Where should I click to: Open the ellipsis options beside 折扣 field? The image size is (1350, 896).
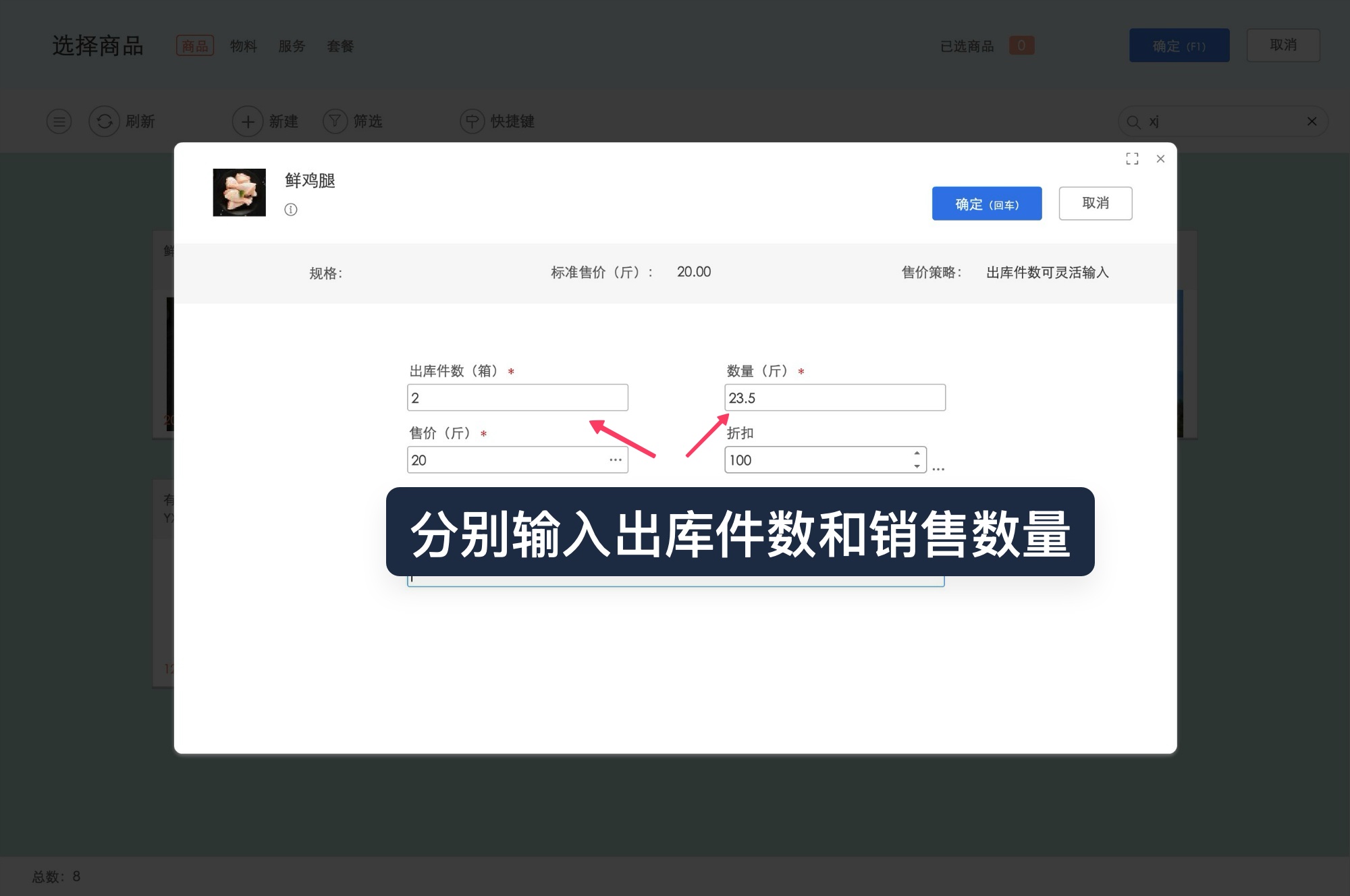pos(939,467)
